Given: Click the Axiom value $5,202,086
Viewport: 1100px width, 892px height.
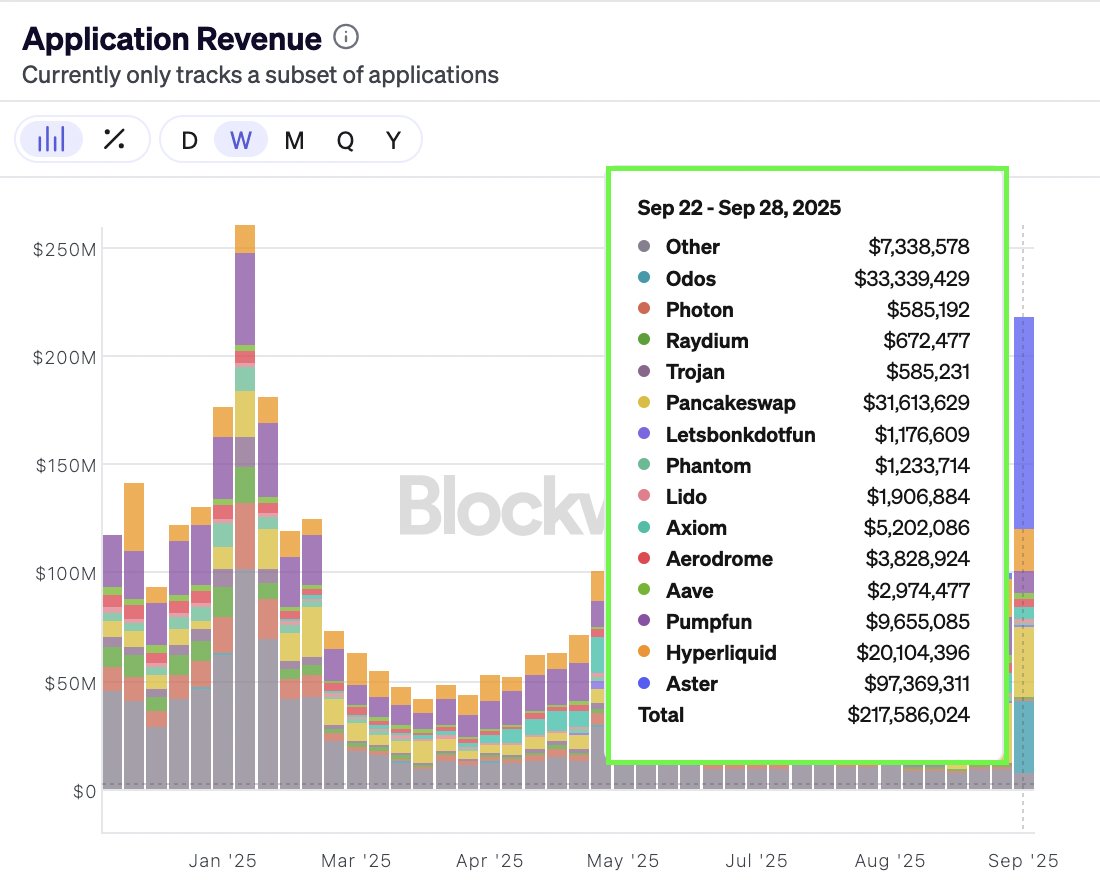Looking at the screenshot, I should coord(916,527).
